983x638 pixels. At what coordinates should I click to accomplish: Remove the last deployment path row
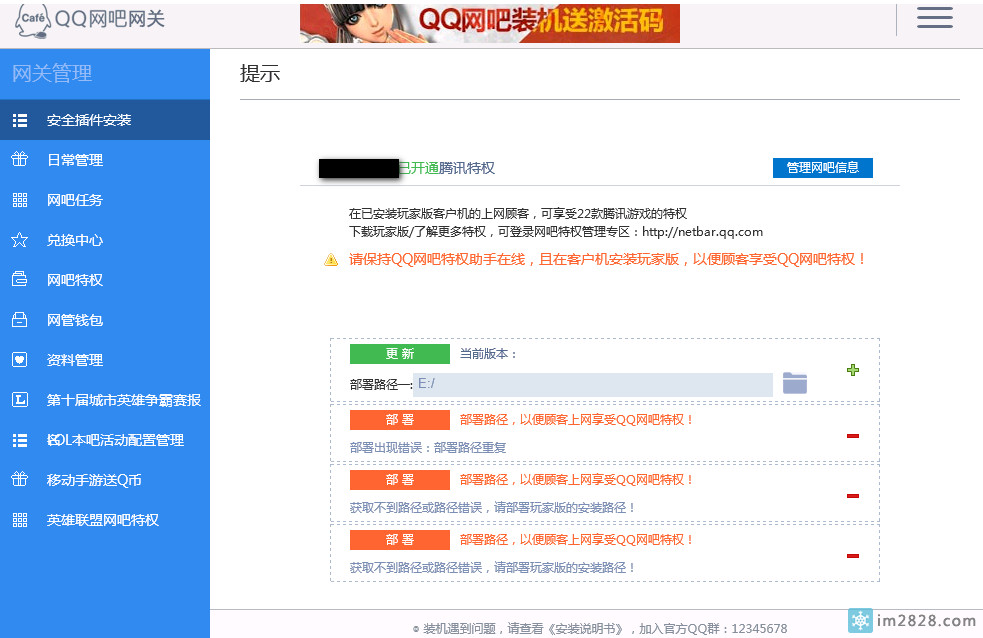click(853, 556)
